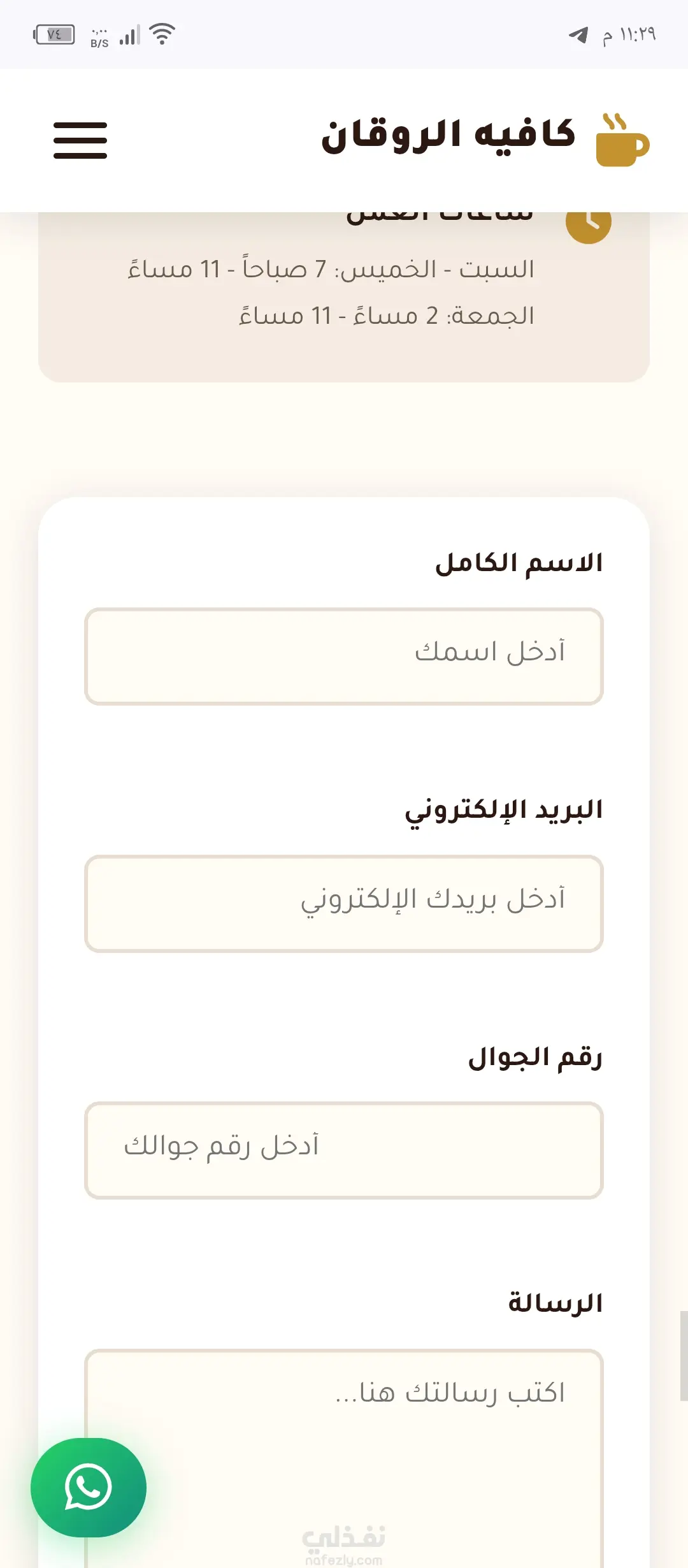Screen dimensions: 688x1568
Task: Click the كافيه الروقان site title
Action: (448, 135)
